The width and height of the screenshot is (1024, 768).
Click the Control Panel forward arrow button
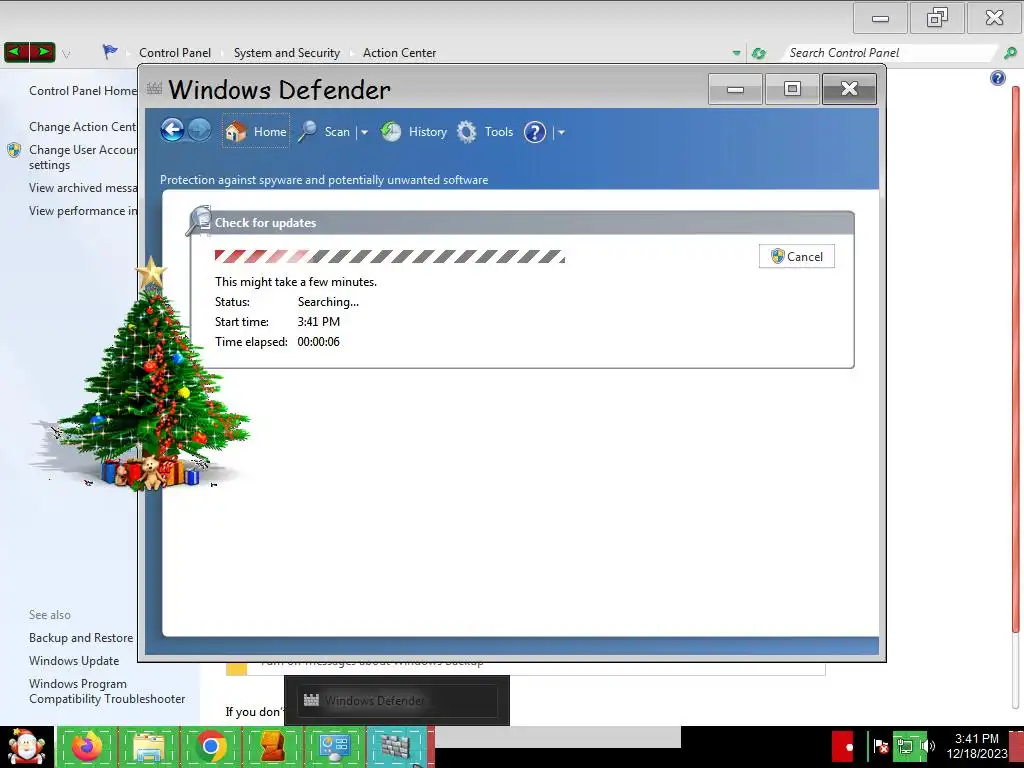coord(42,52)
